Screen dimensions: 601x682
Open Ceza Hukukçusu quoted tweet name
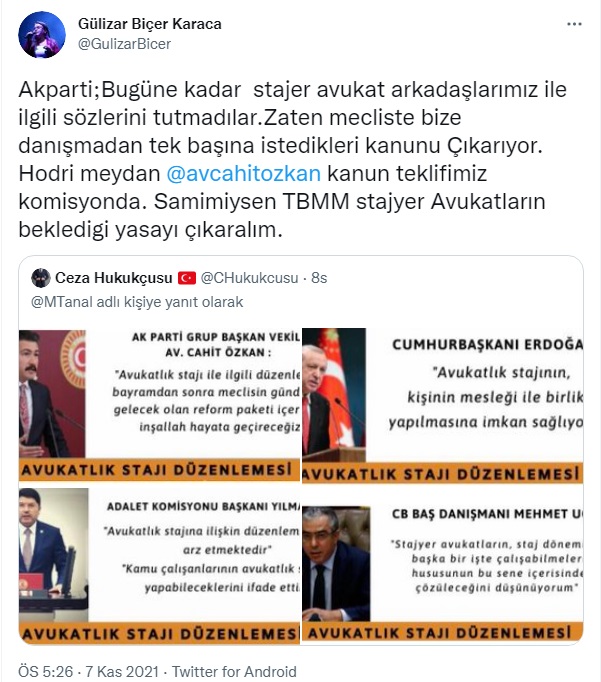tap(114, 277)
